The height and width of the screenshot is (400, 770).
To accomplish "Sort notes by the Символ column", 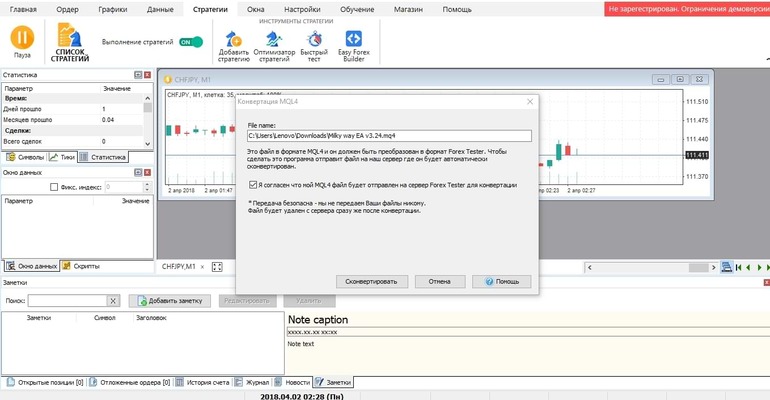I will 105,318.
